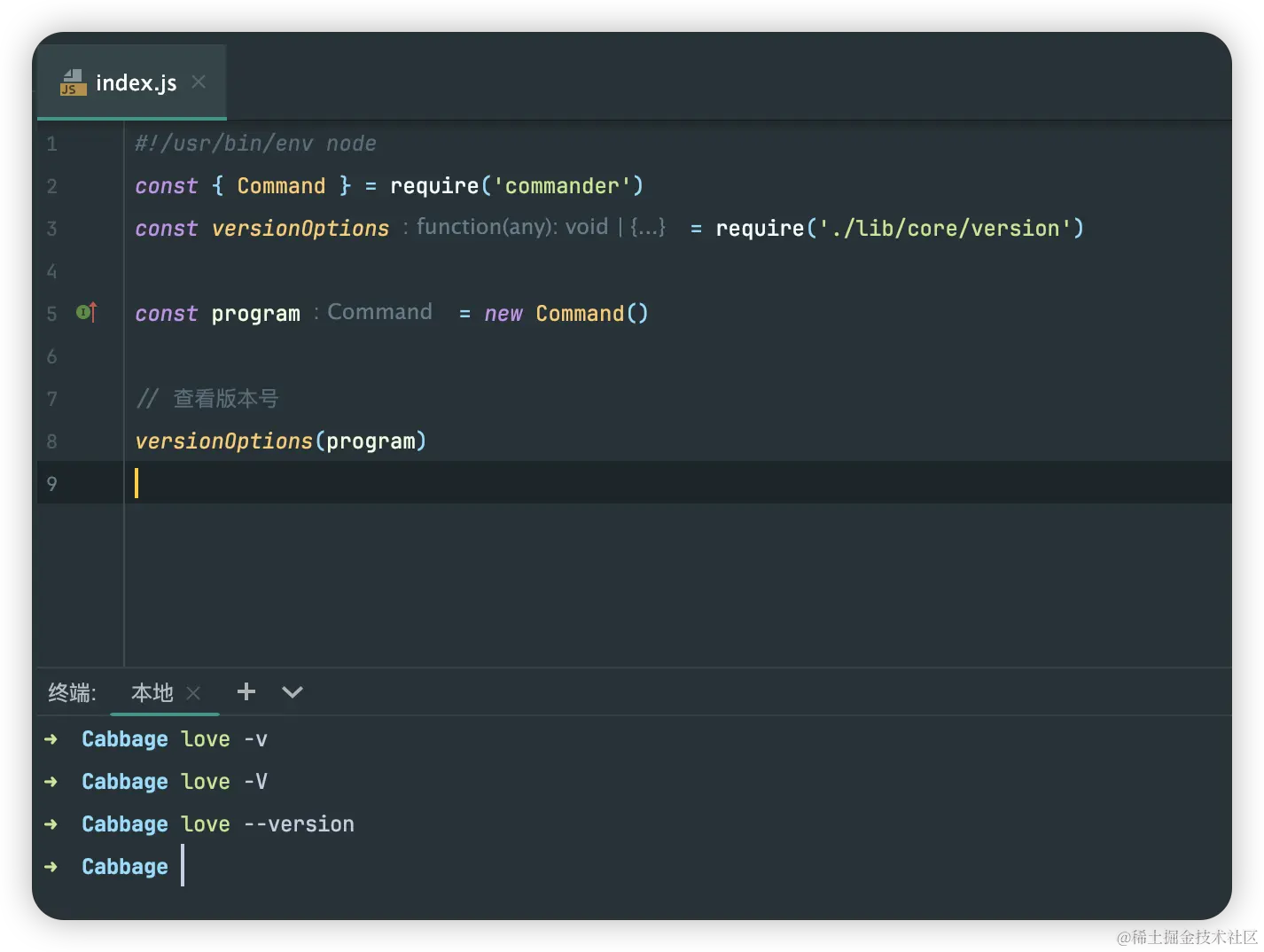Click the prompt arrow before 'love --version'
Image resolution: width=1264 pixels, height=952 pixels.
51,823
